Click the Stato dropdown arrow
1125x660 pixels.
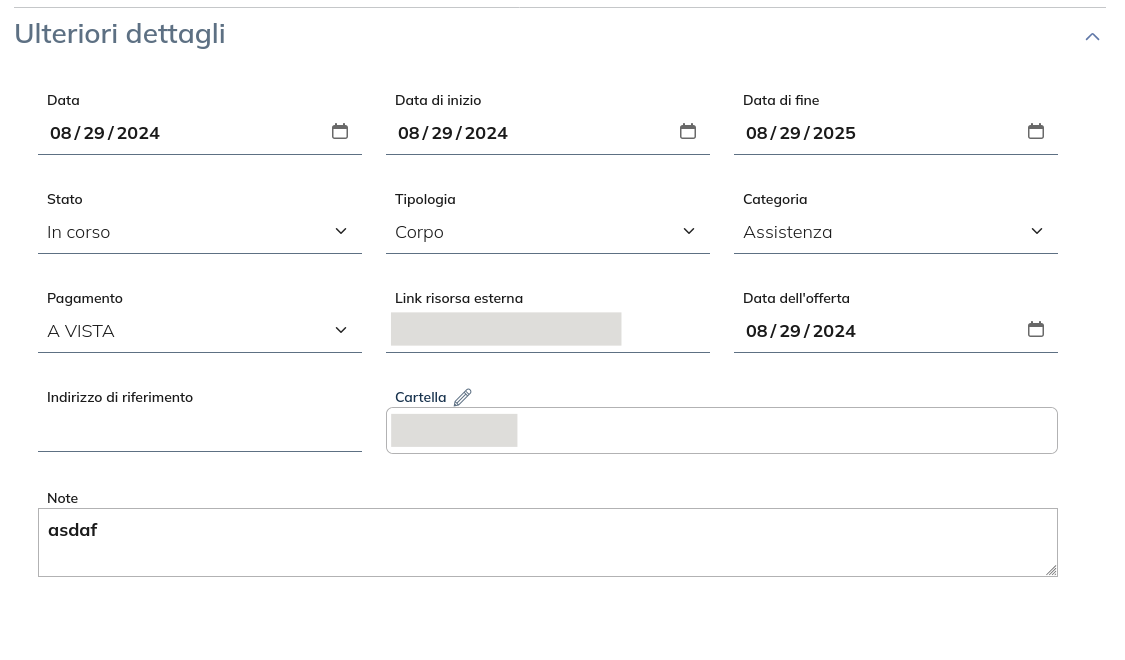340,231
